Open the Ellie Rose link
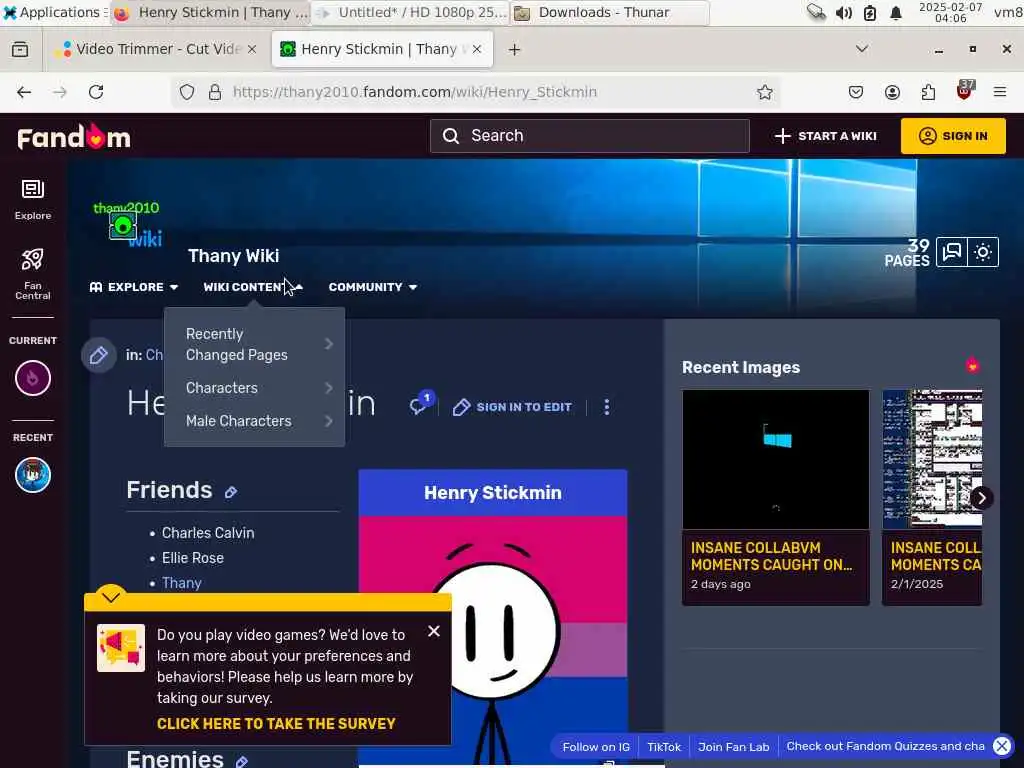This screenshot has height=768, width=1024. point(193,558)
